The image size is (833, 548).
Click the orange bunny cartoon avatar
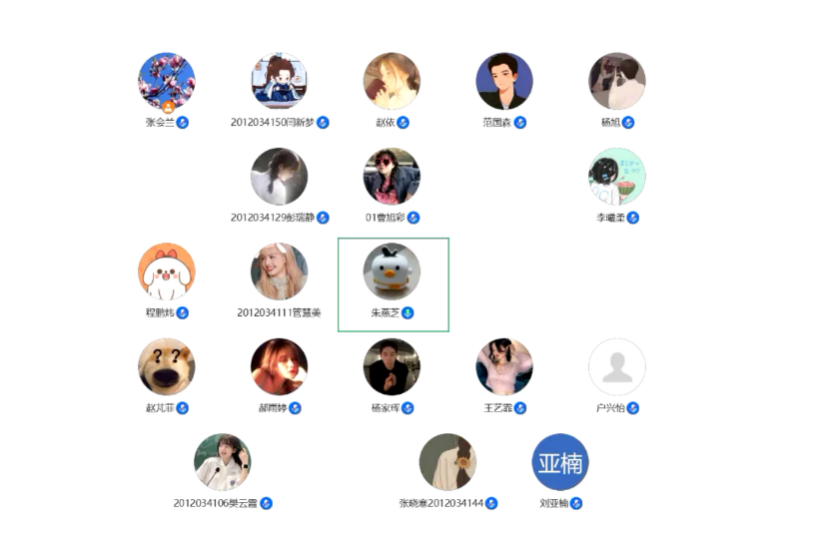167,272
